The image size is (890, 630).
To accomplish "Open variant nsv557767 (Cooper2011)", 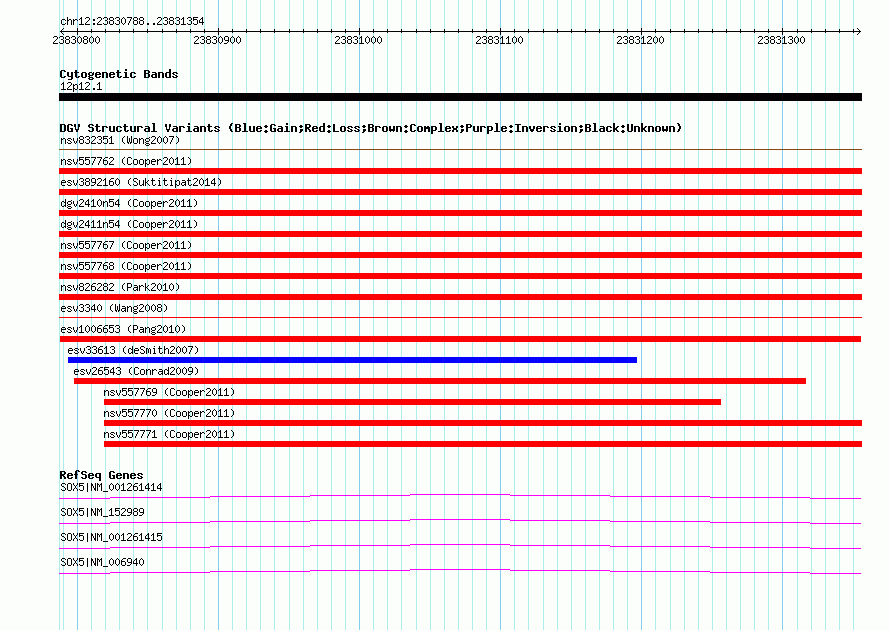I will pyautogui.click(x=126, y=245).
